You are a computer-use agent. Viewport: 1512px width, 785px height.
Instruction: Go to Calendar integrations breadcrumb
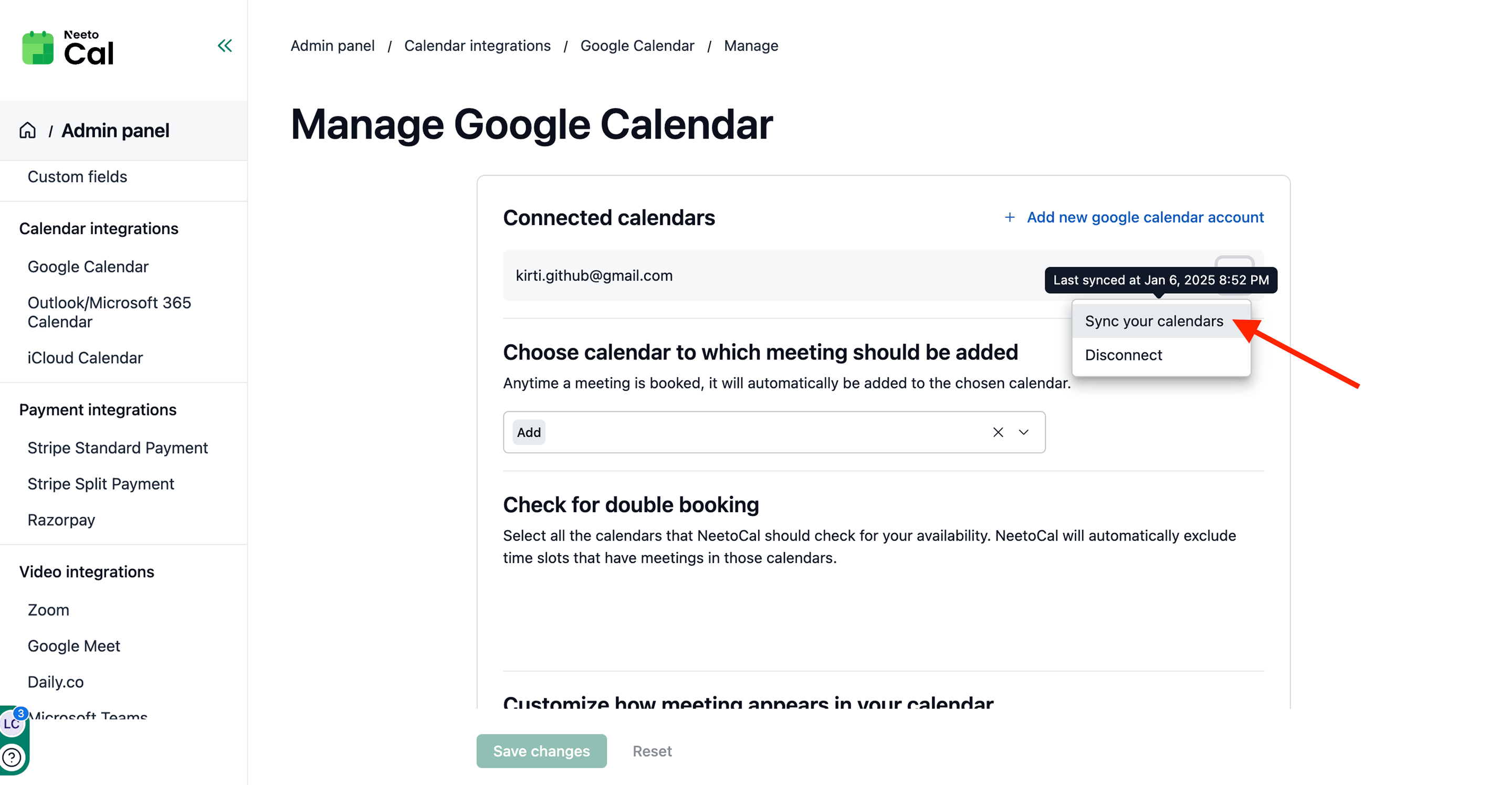477,46
